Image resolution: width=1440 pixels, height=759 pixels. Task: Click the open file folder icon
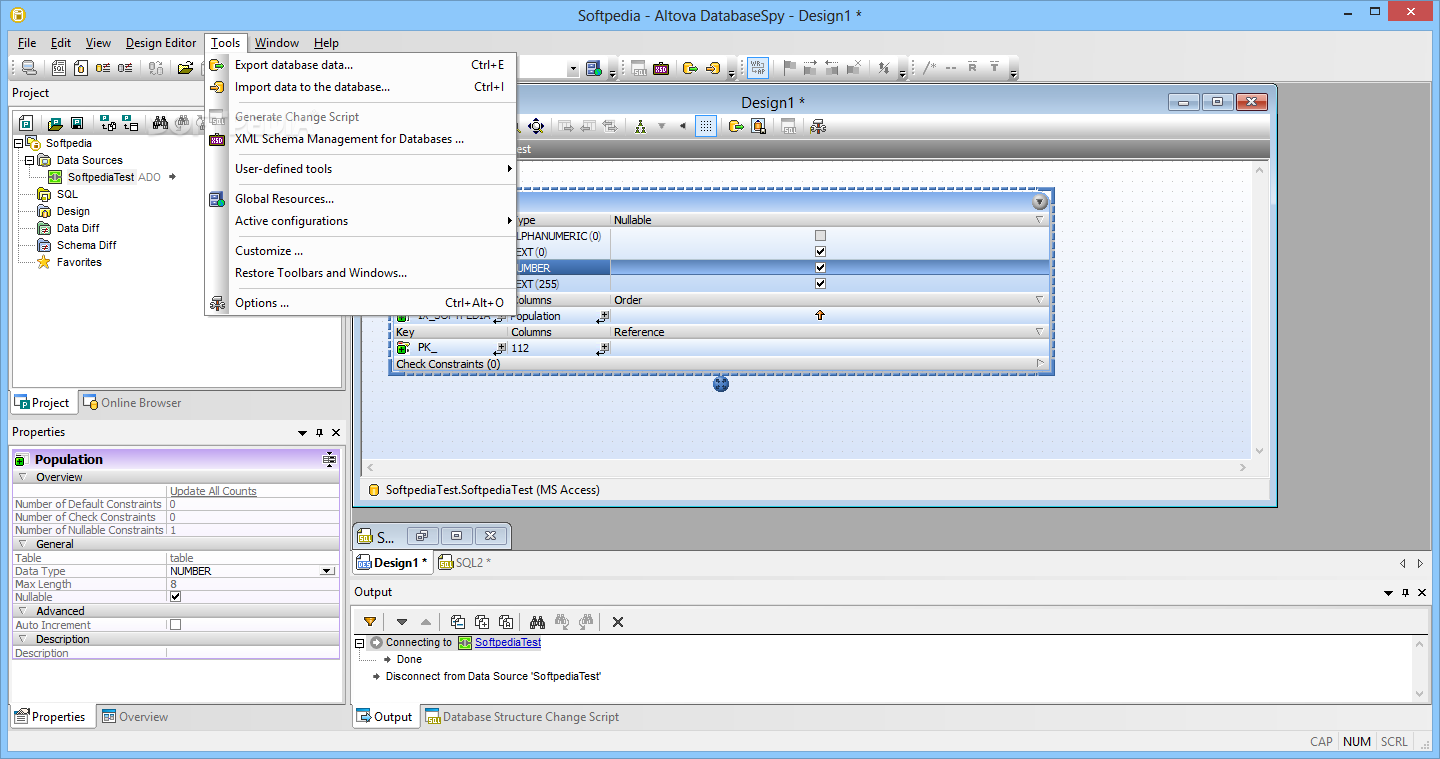point(185,68)
